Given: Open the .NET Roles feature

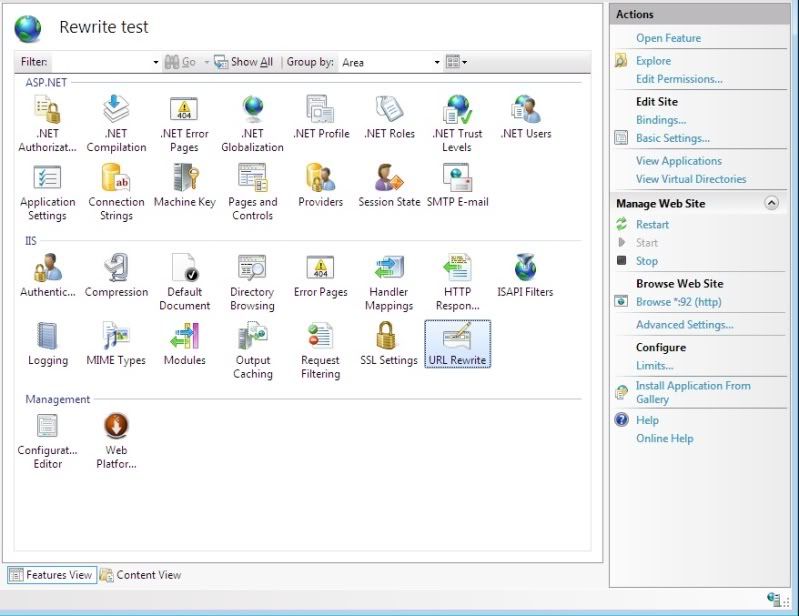Looking at the screenshot, I should 389,117.
